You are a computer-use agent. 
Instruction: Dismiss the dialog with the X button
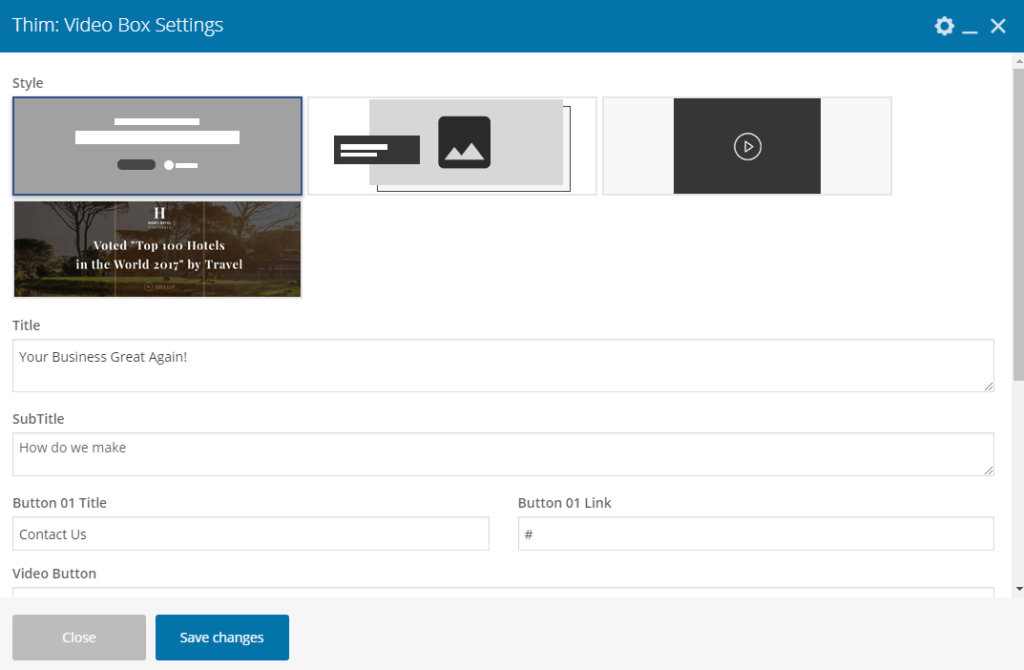[x=998, y=26]
